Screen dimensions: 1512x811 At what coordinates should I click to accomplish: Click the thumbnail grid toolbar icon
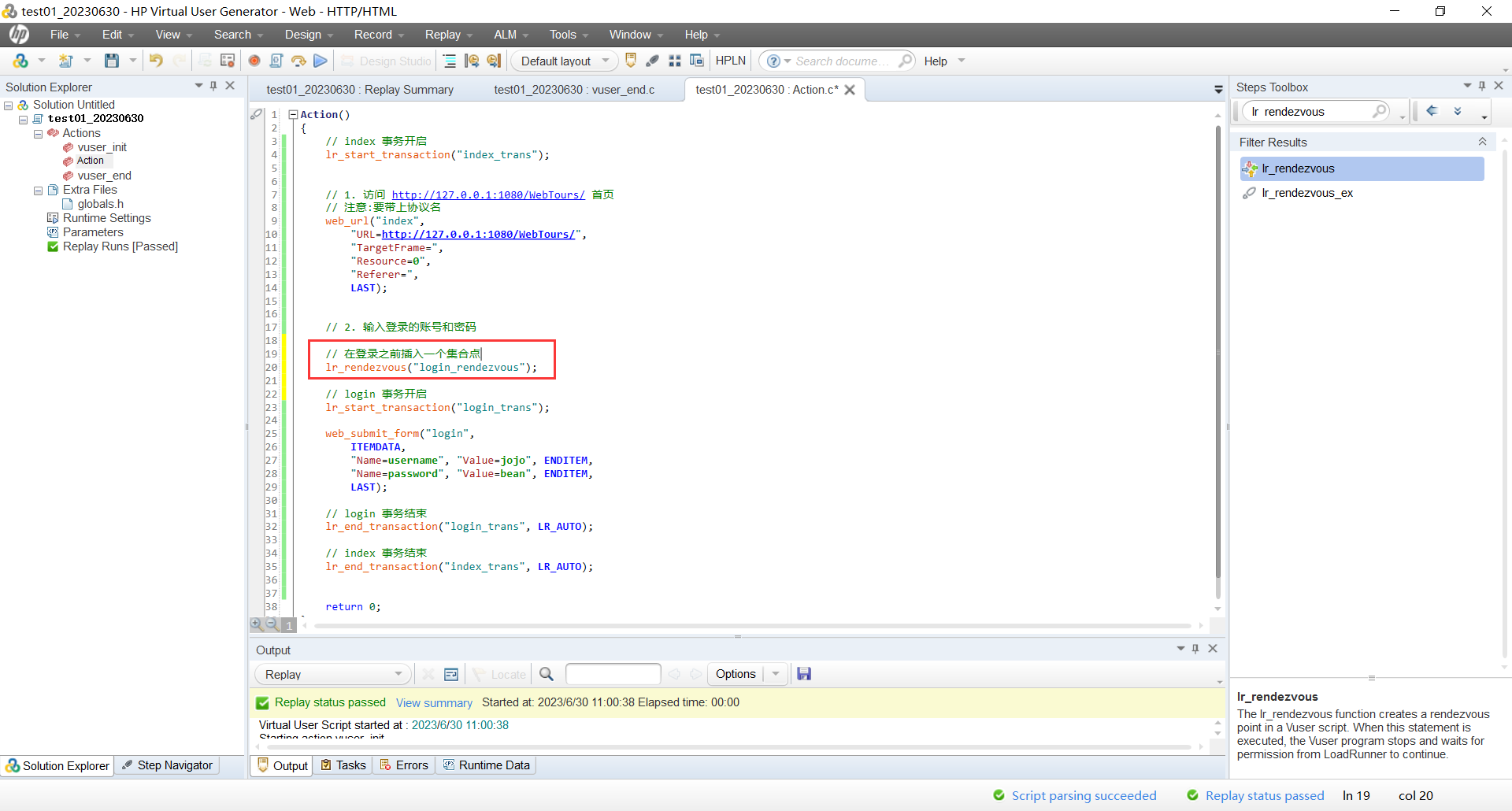click(675, 61)
